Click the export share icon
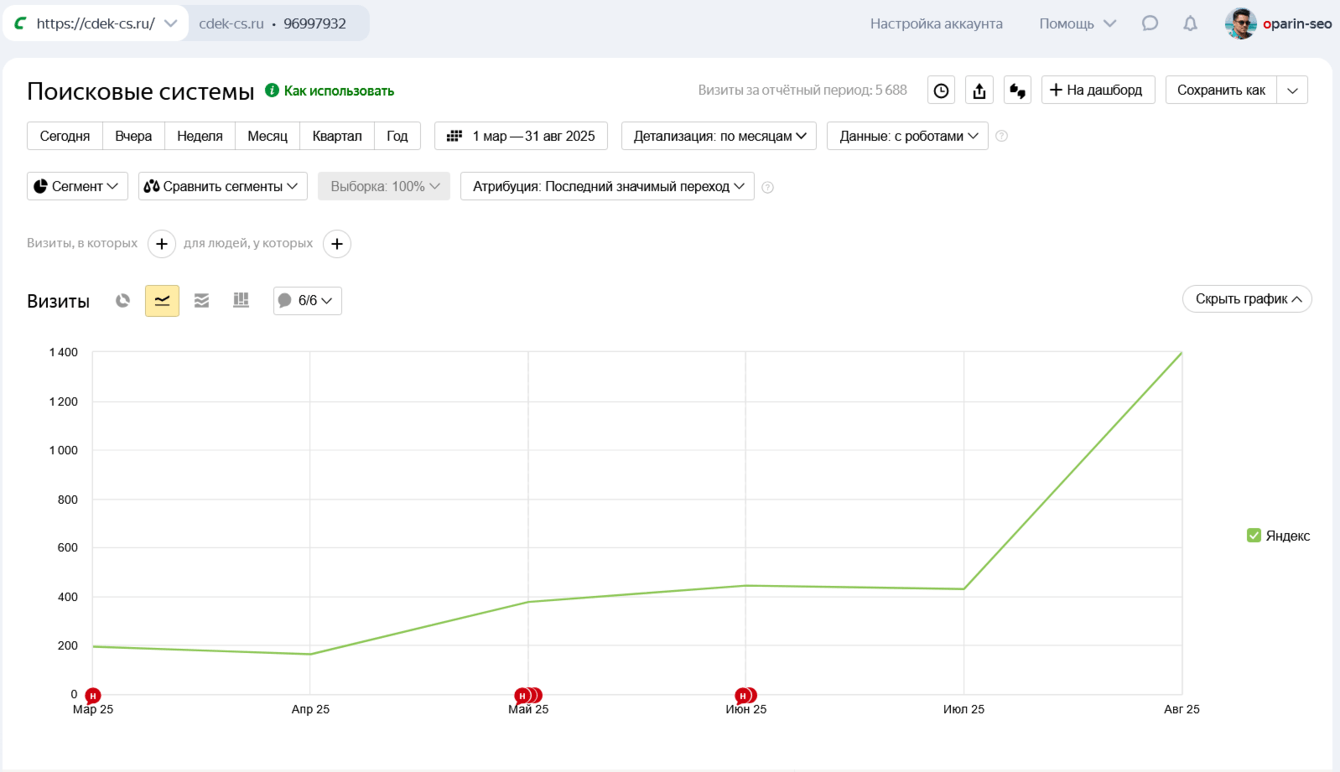1340x772 pixels. point(979,90)
